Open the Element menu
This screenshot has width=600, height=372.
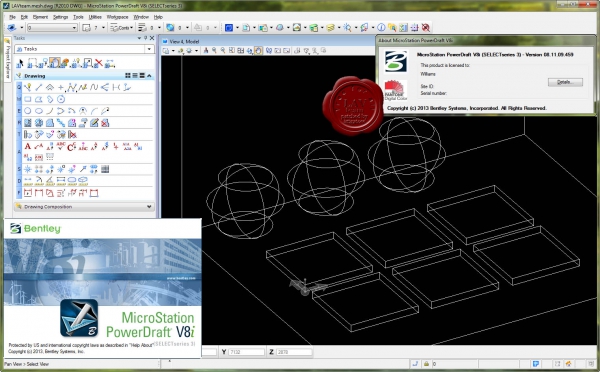[40, 17]
